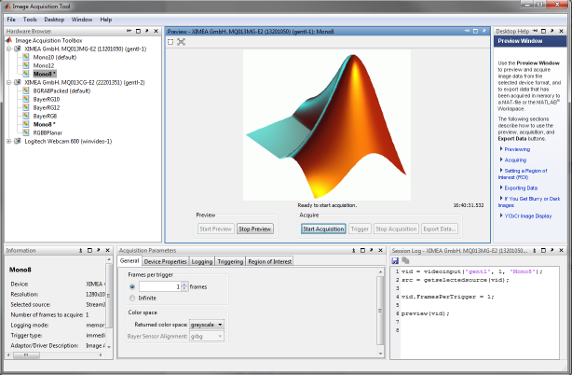Maximize the Acquisition Parameters panel
Image resolution: width=572 pixels, height=375 pixels.
pyautogui.click(x=363, y=250)
